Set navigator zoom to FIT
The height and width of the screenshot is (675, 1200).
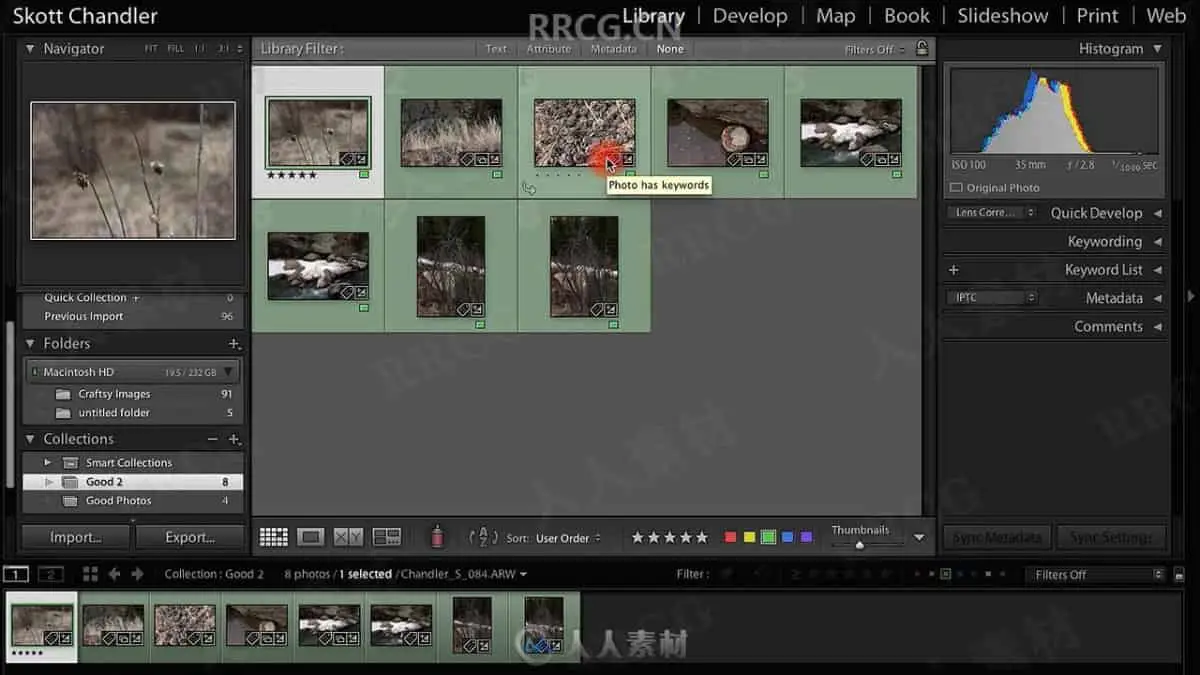(151, 48)
